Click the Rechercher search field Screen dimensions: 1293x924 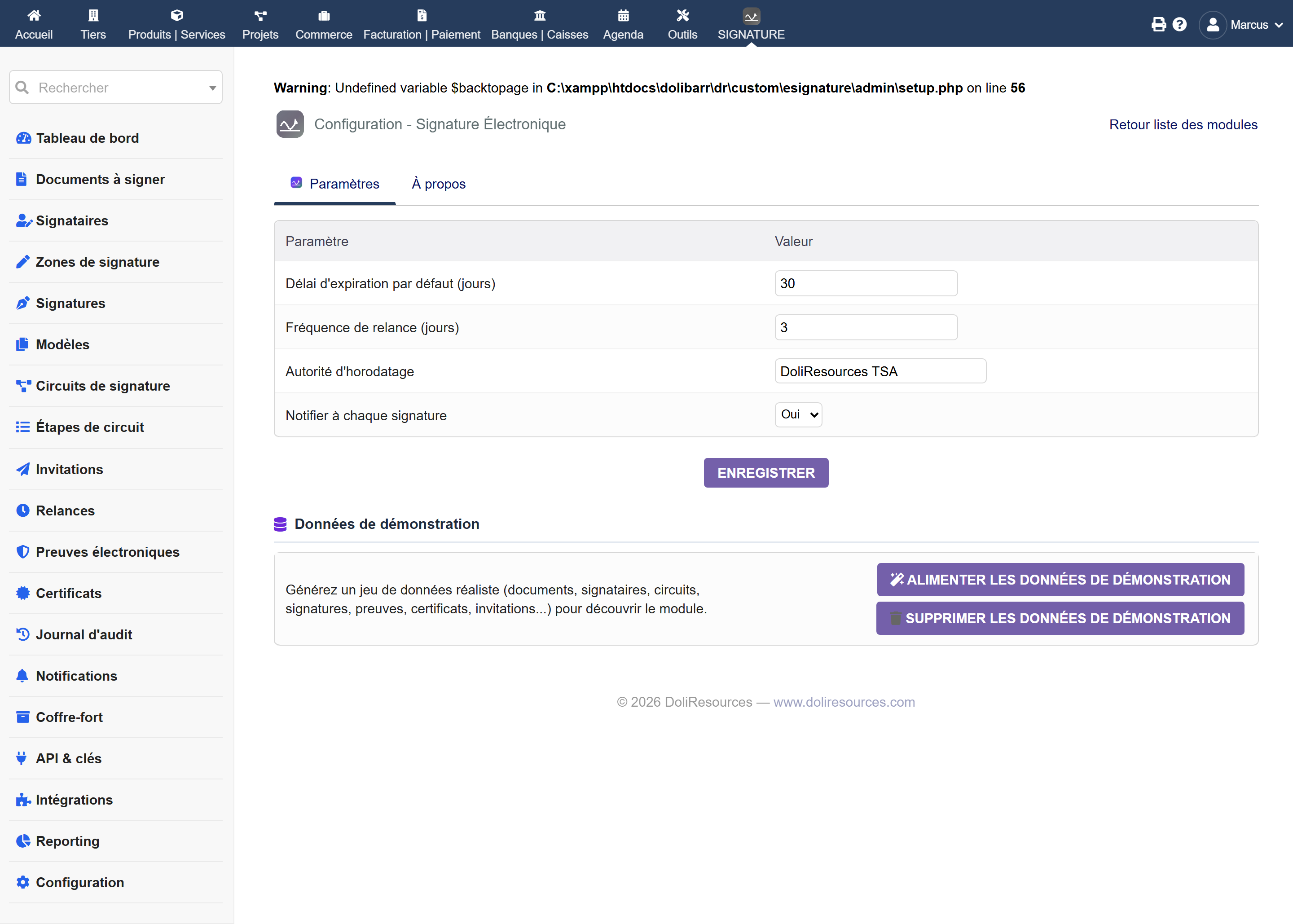point(116,88)
